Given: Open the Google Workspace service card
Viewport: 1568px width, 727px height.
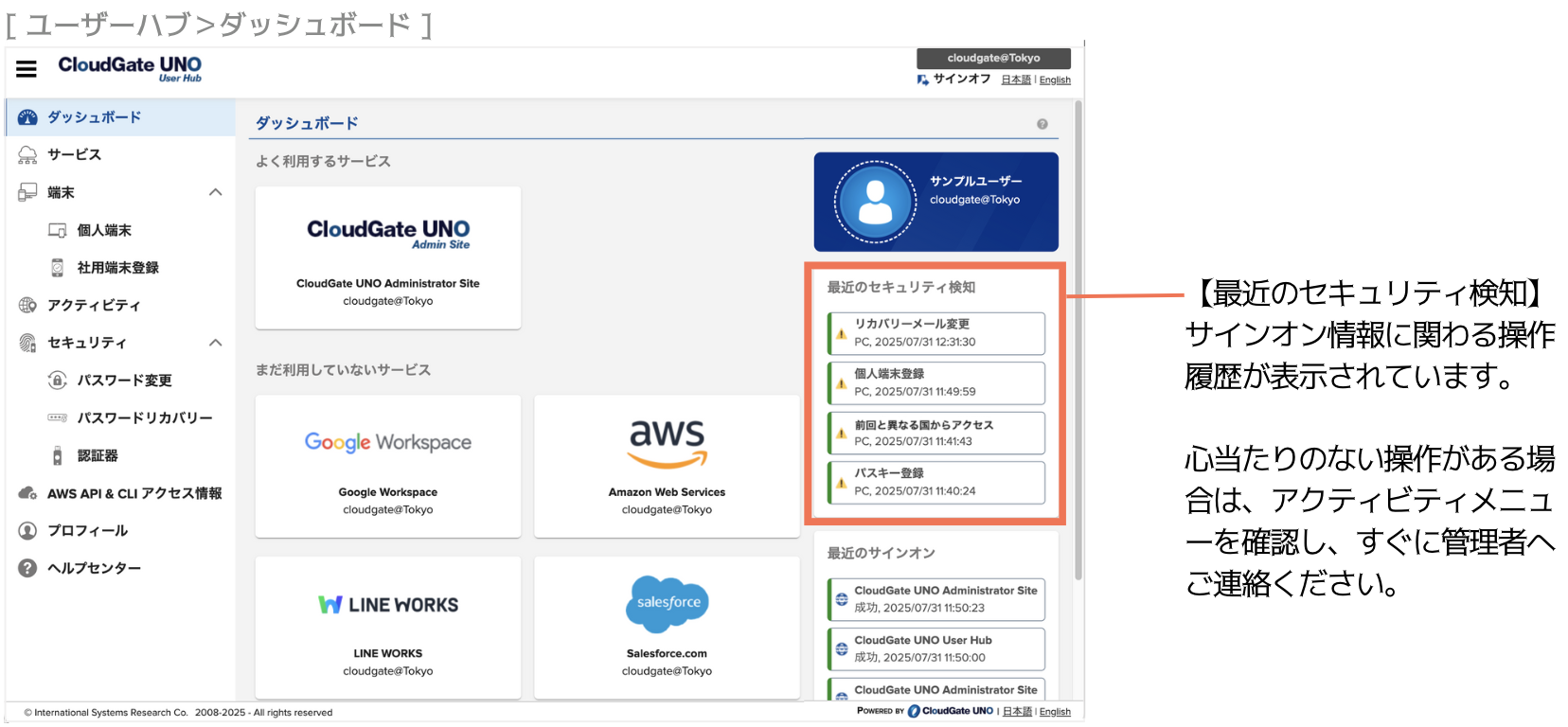Looking at the screenshot, I should tap(388, 466).
